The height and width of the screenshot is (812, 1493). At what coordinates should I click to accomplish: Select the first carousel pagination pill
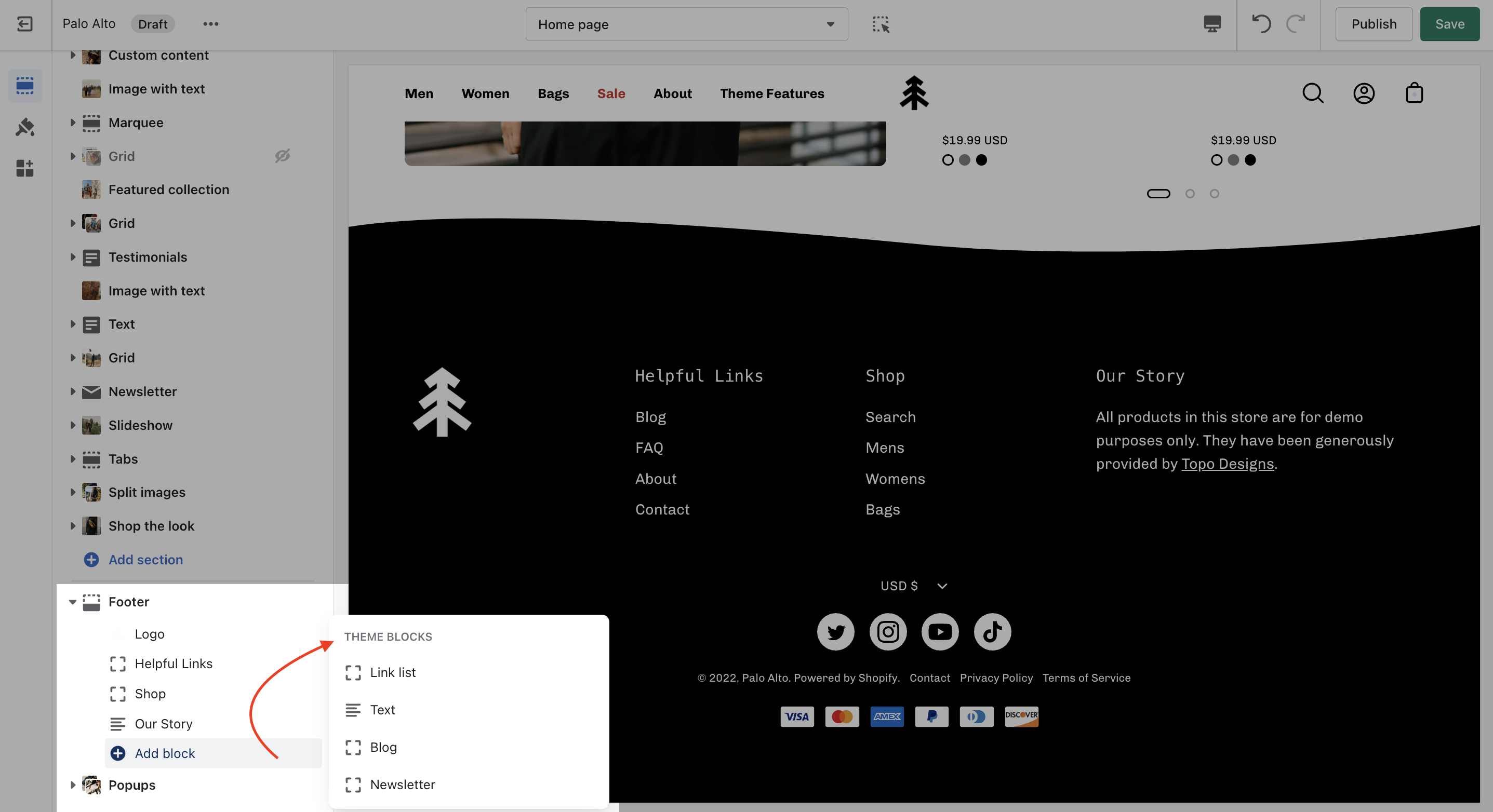(x=1158, y=194)
